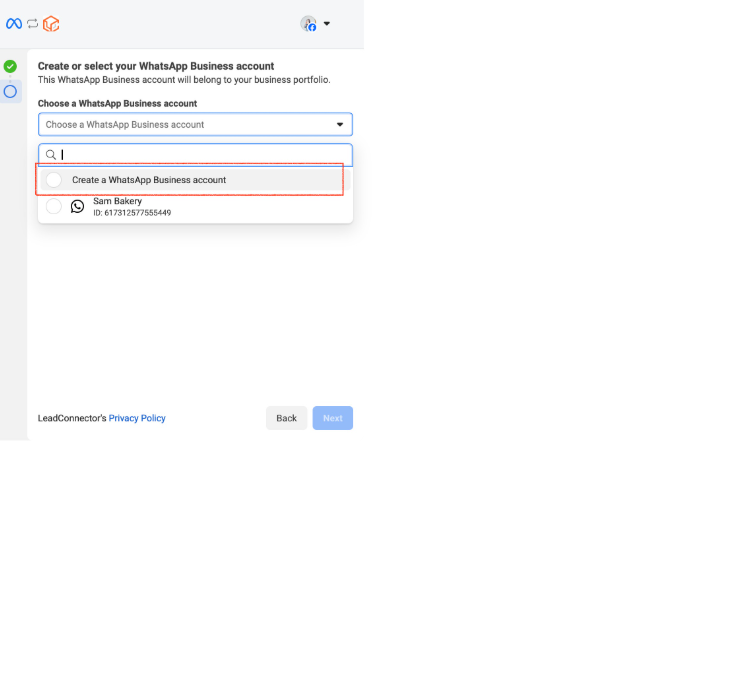Open the Choose a WhatsApp Business account dropdown

(195, 125)
